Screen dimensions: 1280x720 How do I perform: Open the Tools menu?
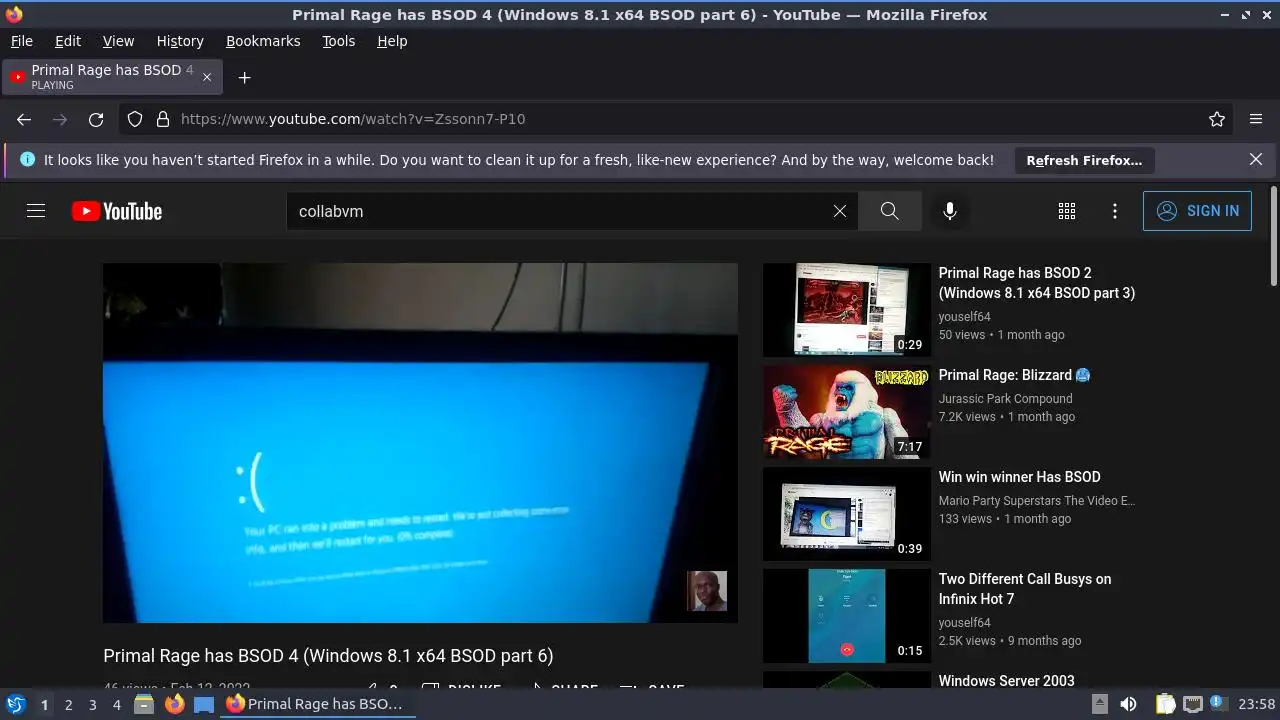tap(339, 41)
